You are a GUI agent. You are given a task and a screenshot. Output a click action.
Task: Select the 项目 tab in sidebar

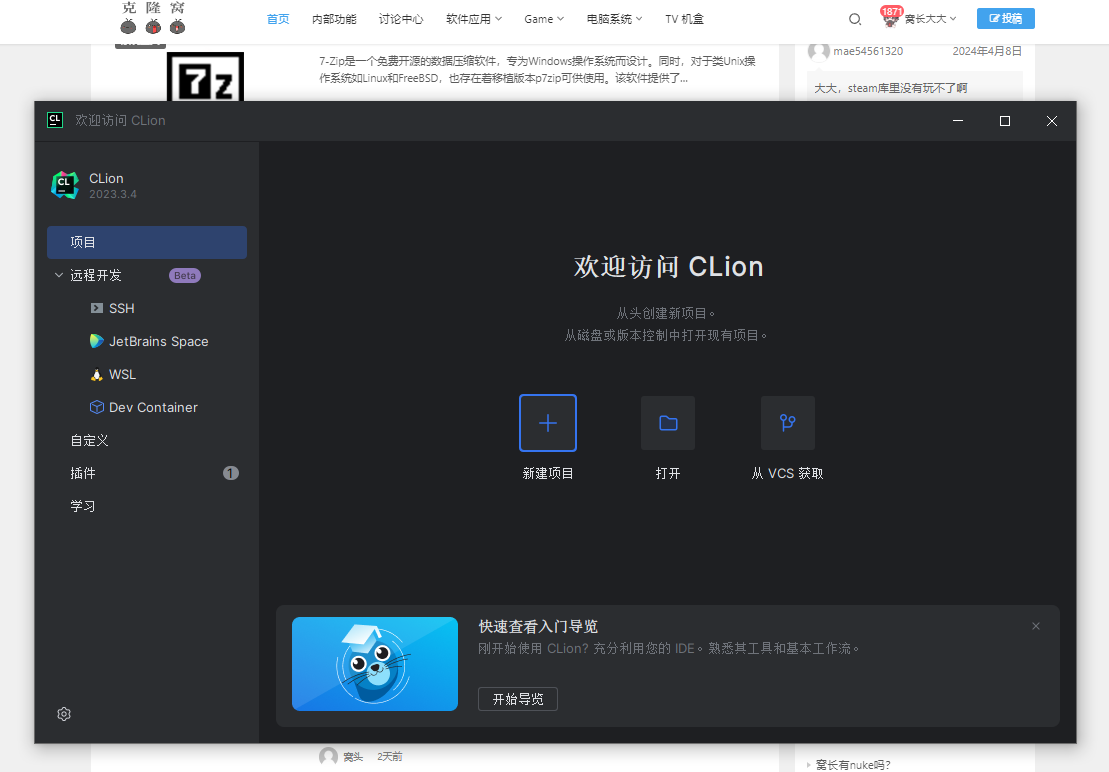(147, 242)
